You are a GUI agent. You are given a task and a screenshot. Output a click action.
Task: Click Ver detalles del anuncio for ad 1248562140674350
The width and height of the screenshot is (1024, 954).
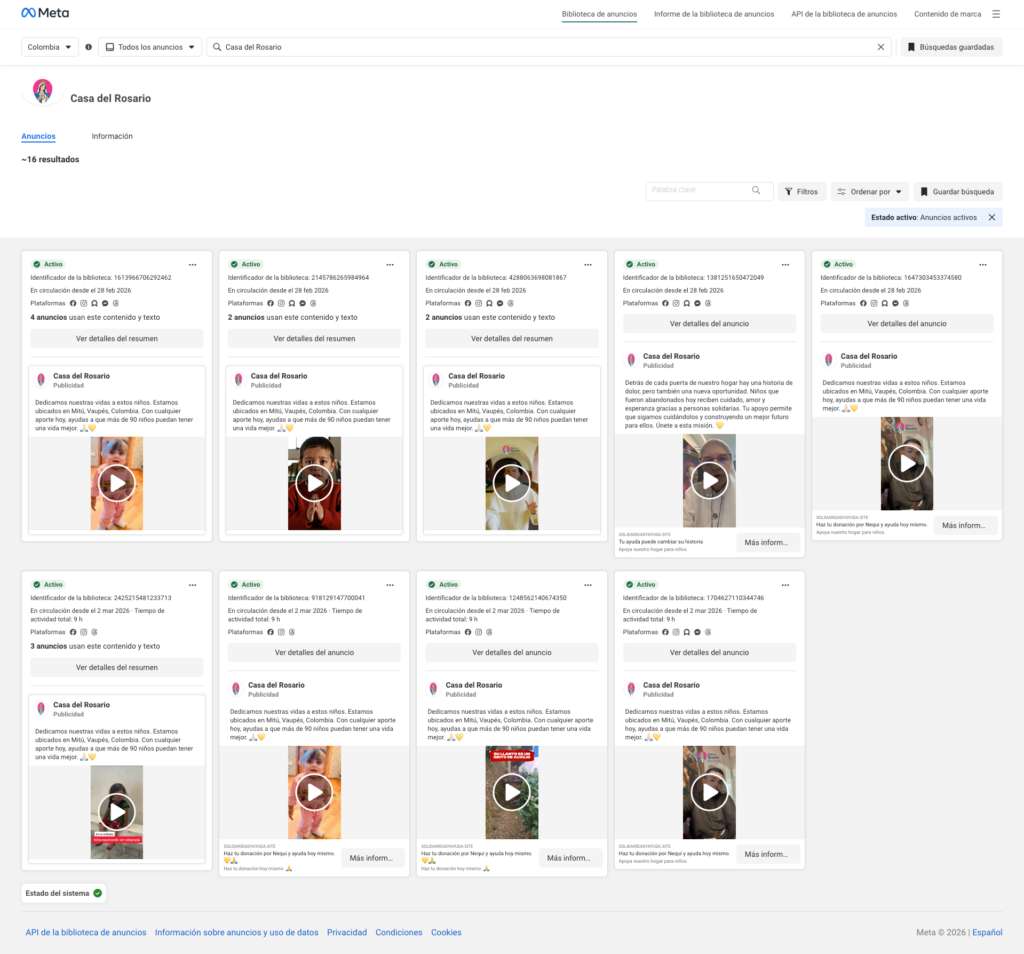[512, 652]
